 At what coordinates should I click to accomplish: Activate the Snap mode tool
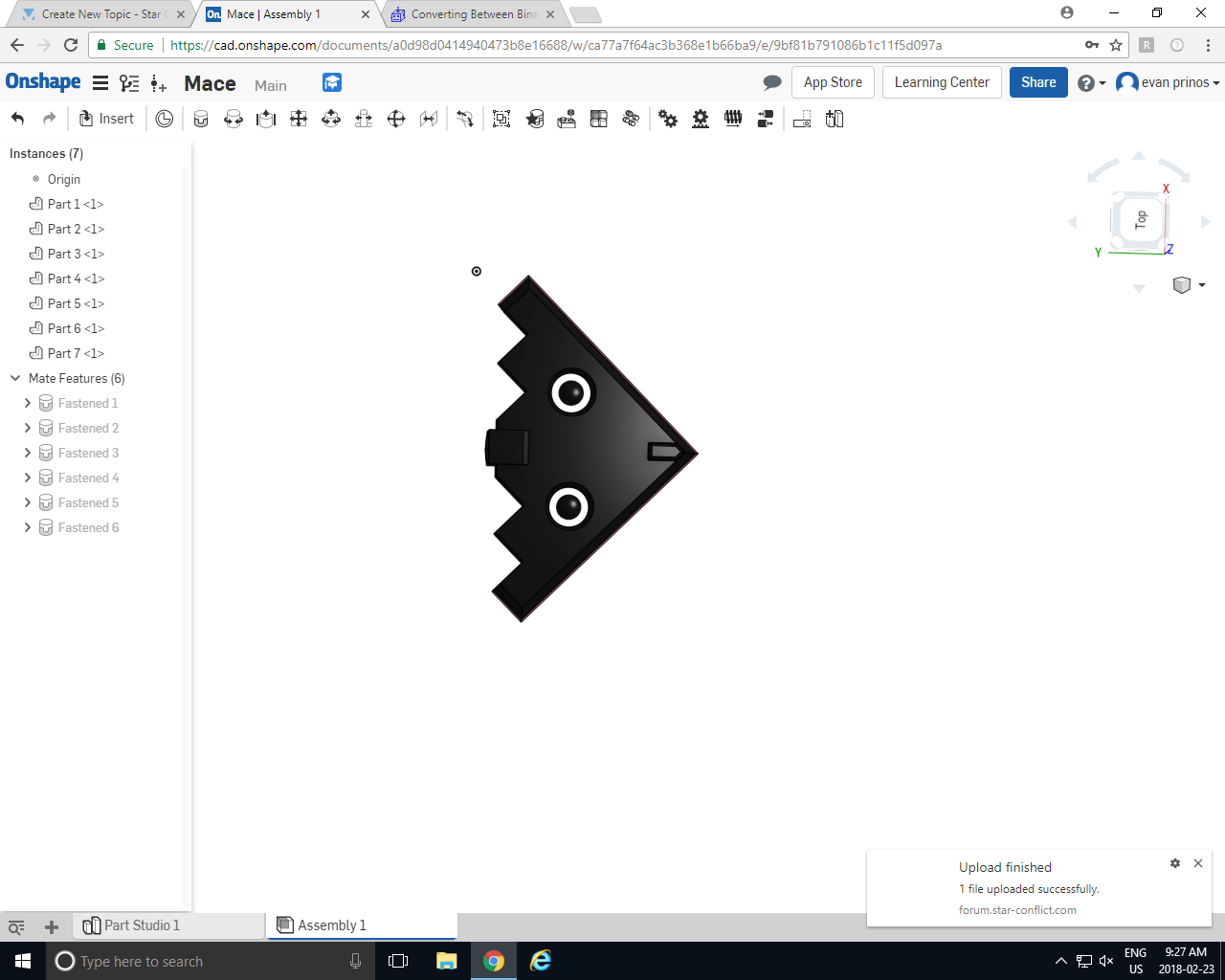coord(464,118)
